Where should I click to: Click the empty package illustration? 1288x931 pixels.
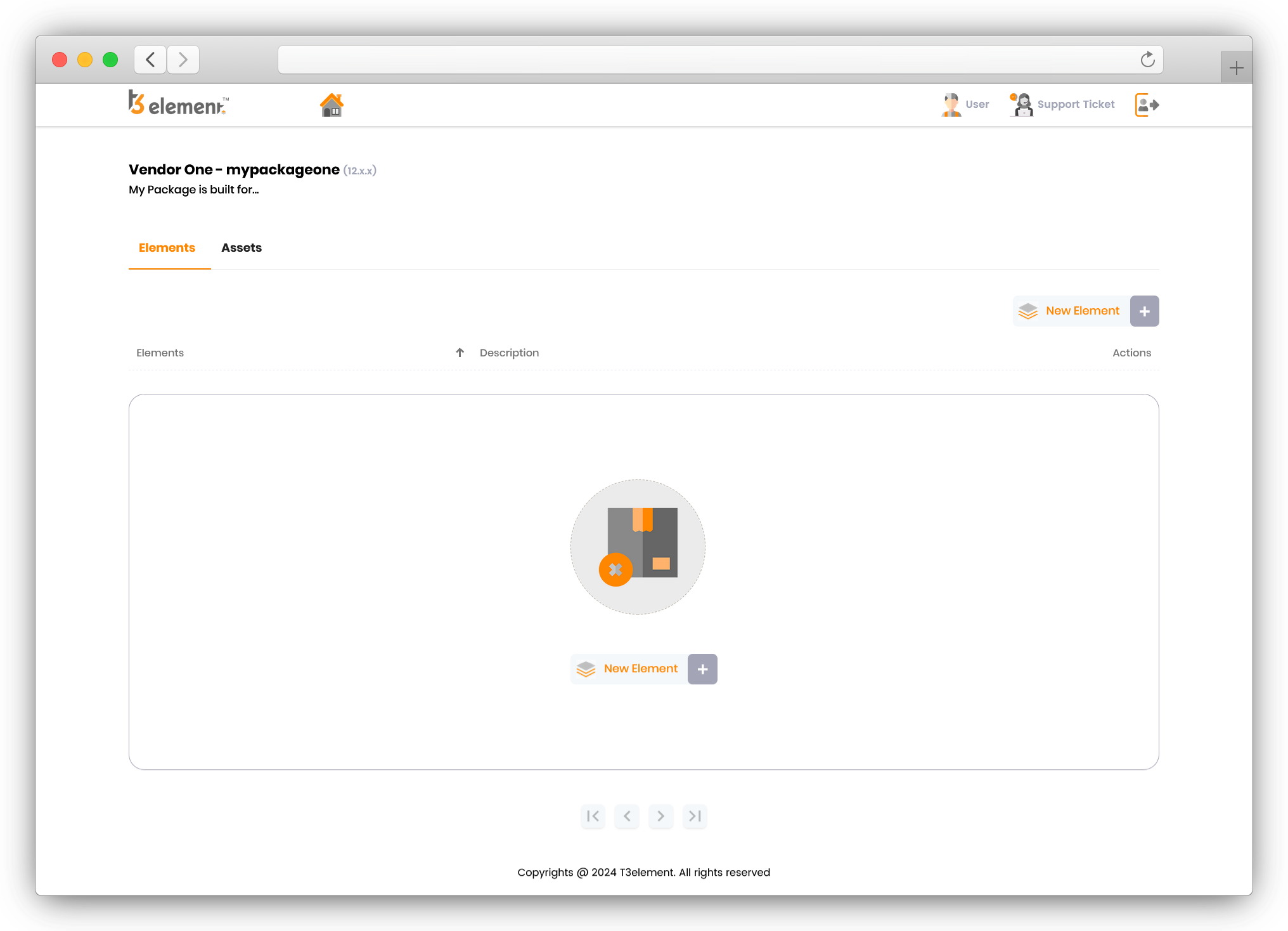coord(638,547)
